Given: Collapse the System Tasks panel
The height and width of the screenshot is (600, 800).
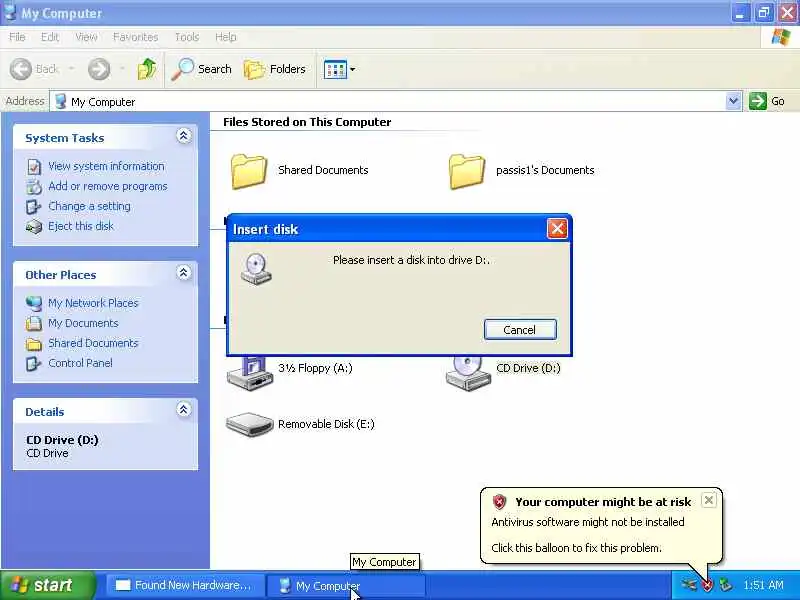Looking at the screenshot, I should tap(184, 136).
